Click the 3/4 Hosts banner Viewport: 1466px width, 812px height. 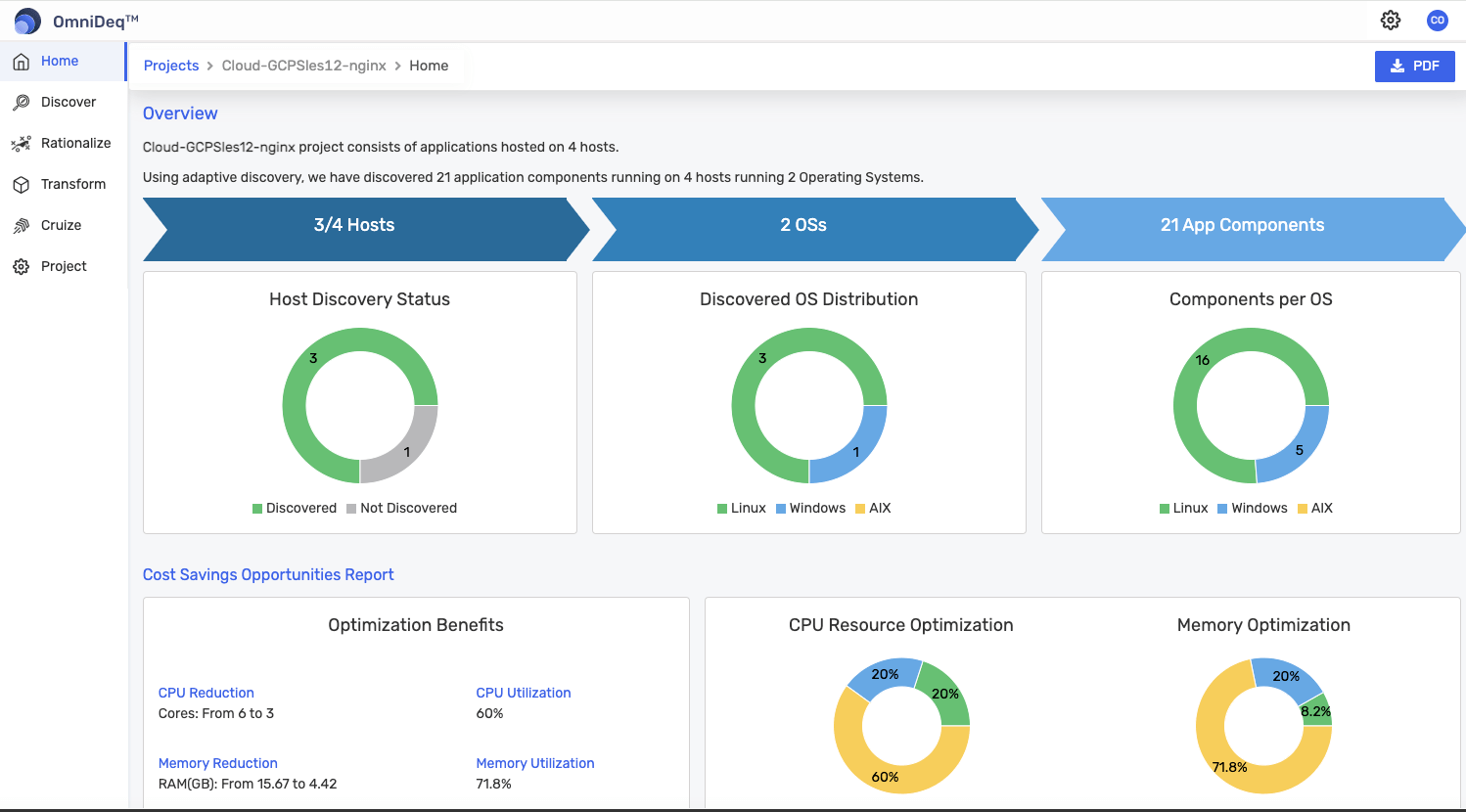[354, 225]
